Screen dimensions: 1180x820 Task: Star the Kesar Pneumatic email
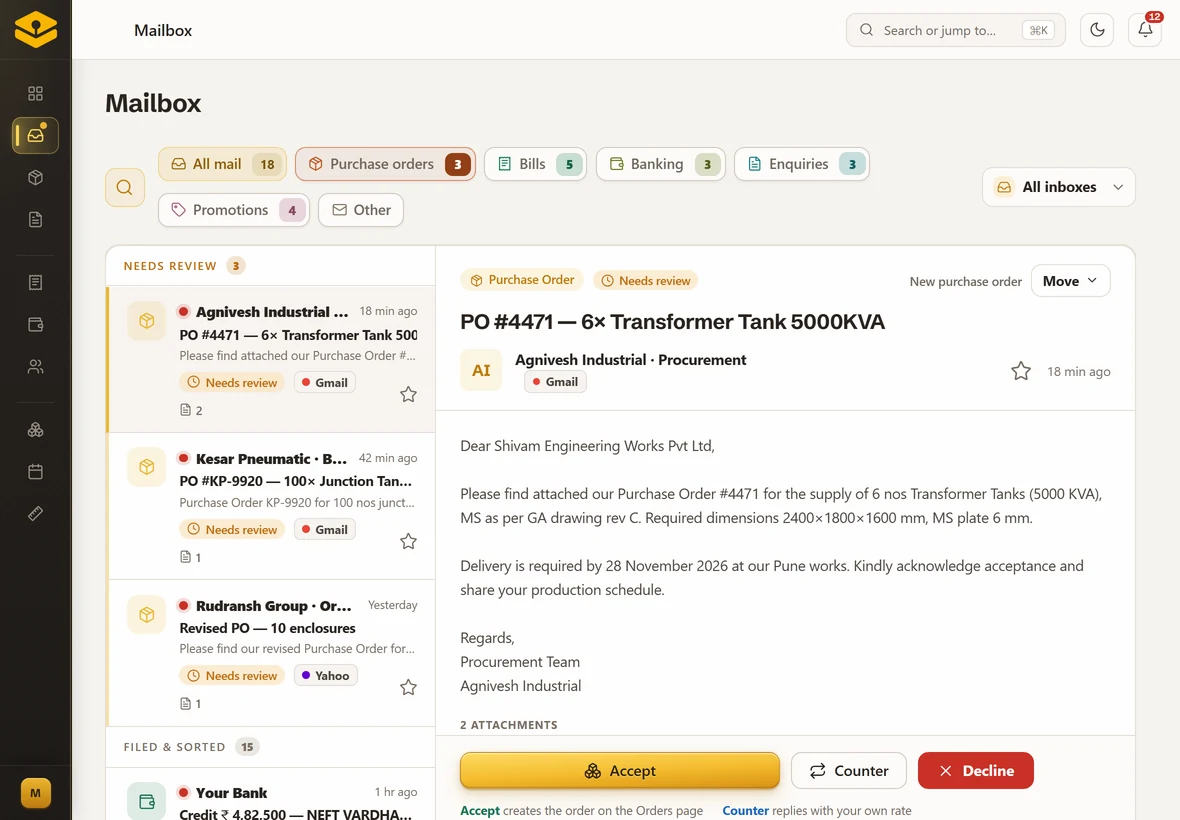coord(408,541)
